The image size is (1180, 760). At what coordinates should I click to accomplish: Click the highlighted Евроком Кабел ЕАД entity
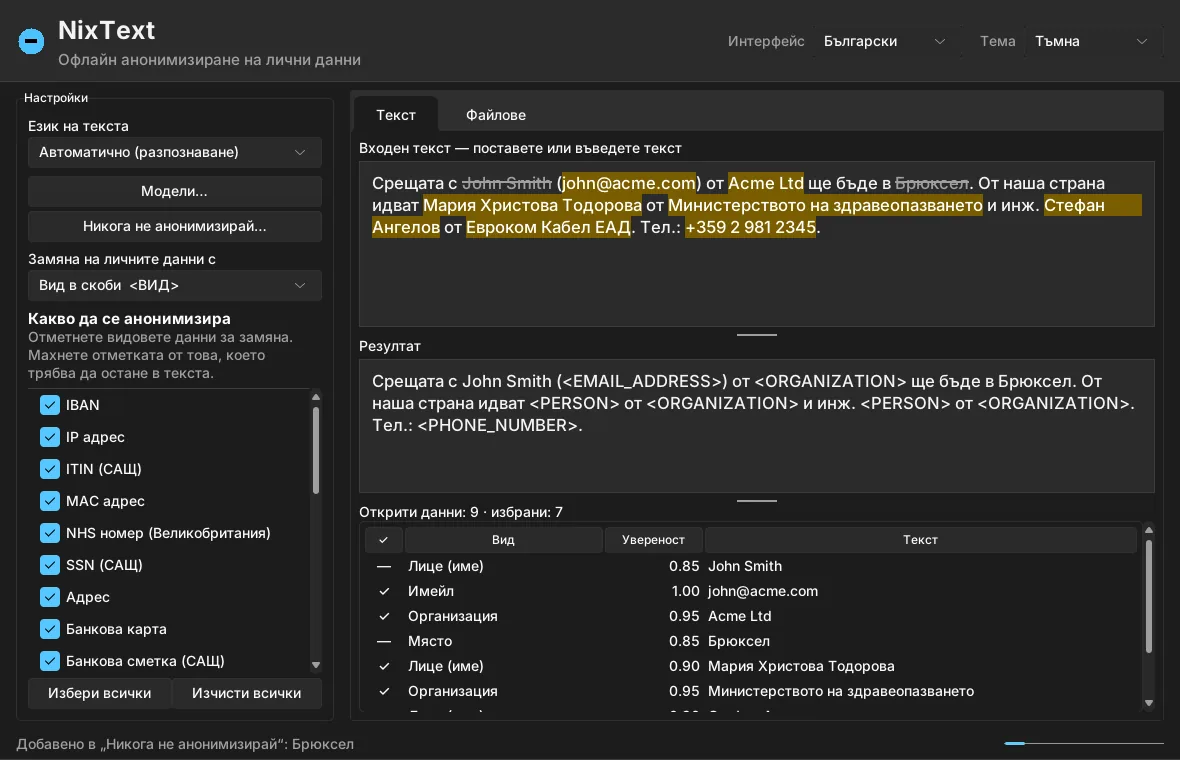point(549,227)
